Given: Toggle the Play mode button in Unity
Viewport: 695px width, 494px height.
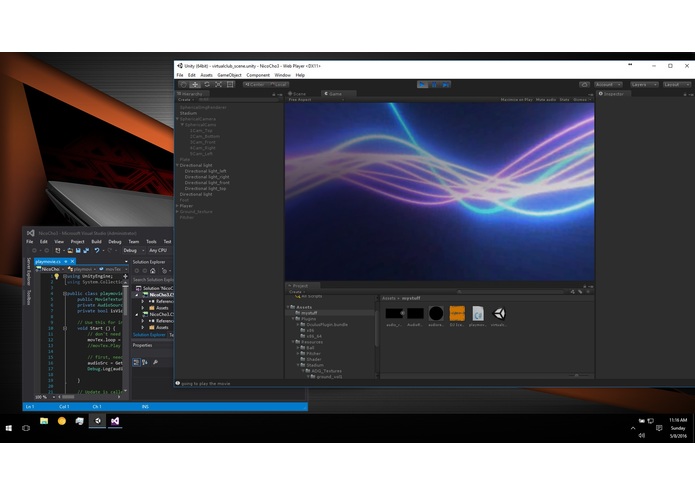Looking at the screenshot, I should coord(422,84).
